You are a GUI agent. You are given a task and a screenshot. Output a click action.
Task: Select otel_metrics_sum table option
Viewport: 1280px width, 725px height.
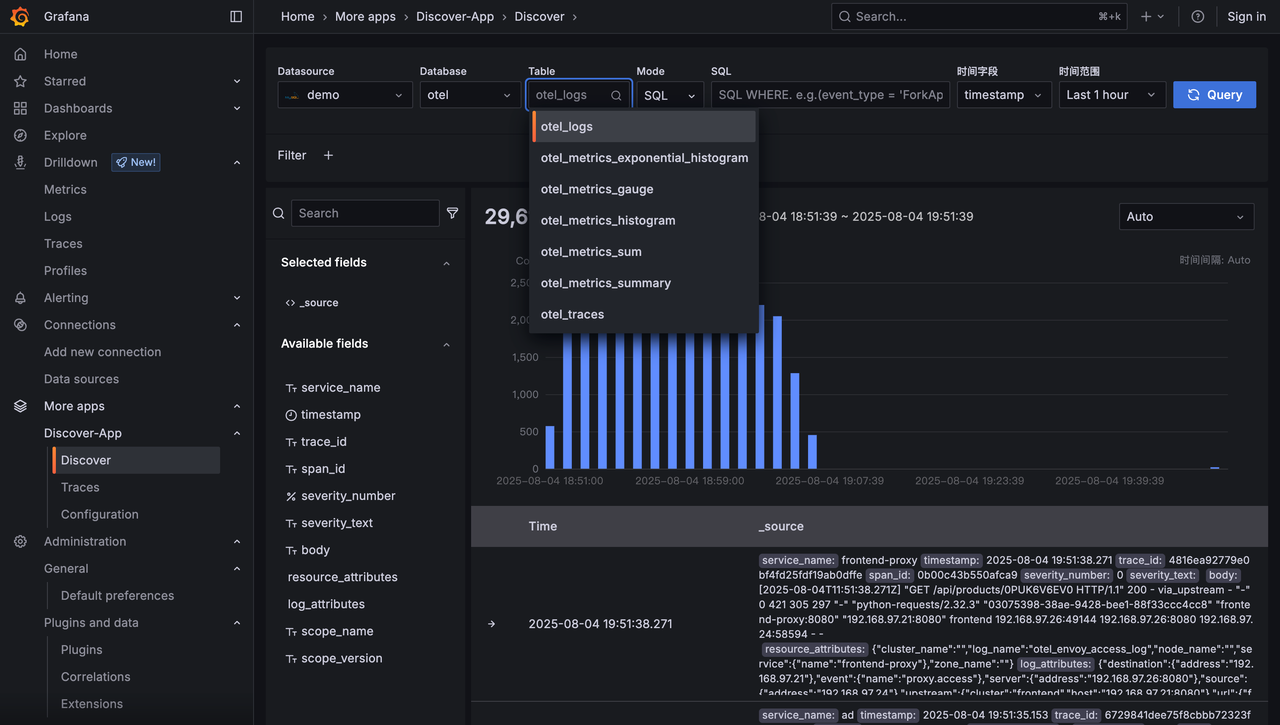tap(644, 252)
